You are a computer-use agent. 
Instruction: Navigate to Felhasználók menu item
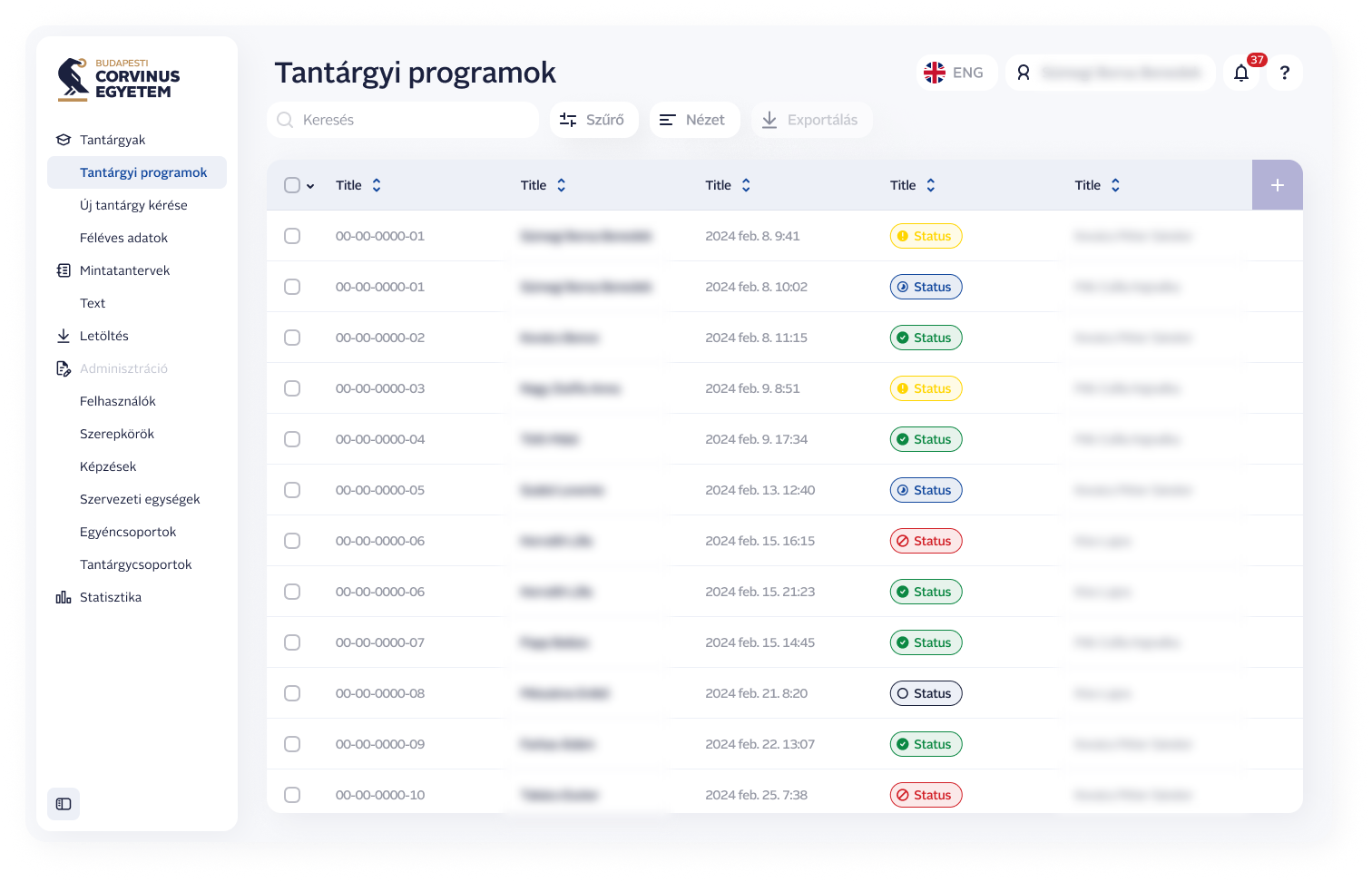click(118, 401)
